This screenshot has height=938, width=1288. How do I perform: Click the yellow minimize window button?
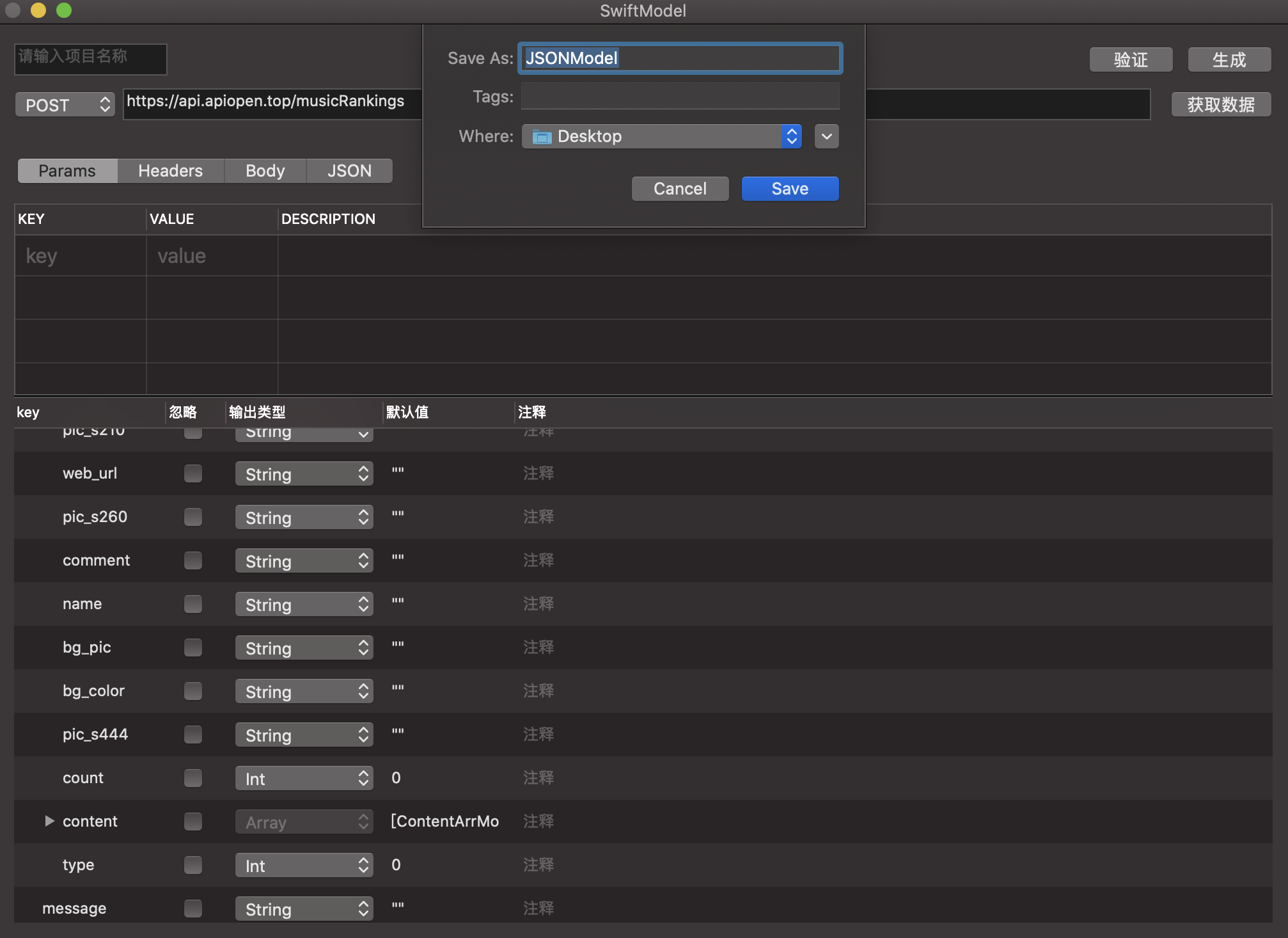[38, 10]
